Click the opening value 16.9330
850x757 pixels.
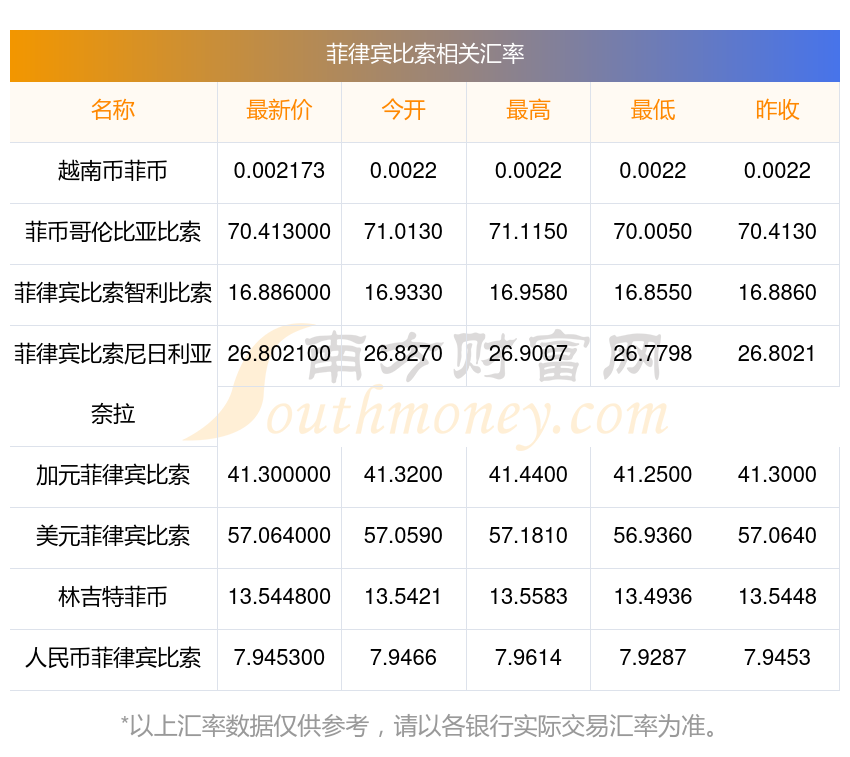tap(403, 293)
